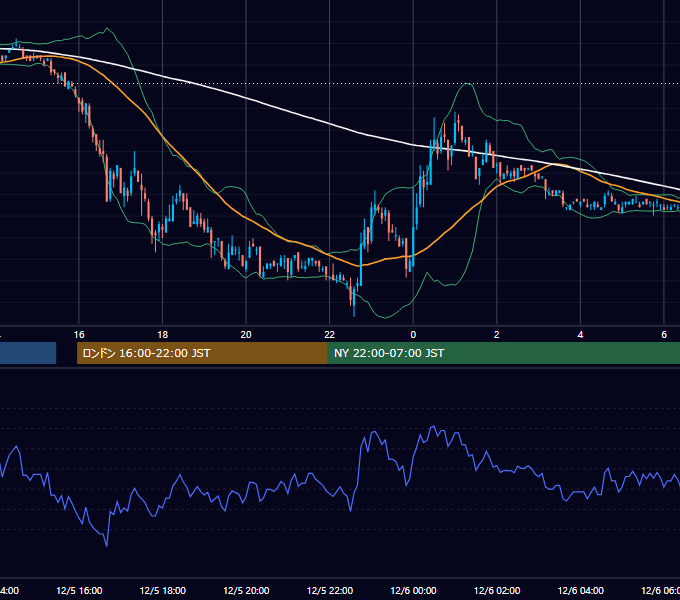Click the 0 hour label on price chart axis
Image resolution: width=680 pixels, height=600 pixels.
click(x=413, y=335)
